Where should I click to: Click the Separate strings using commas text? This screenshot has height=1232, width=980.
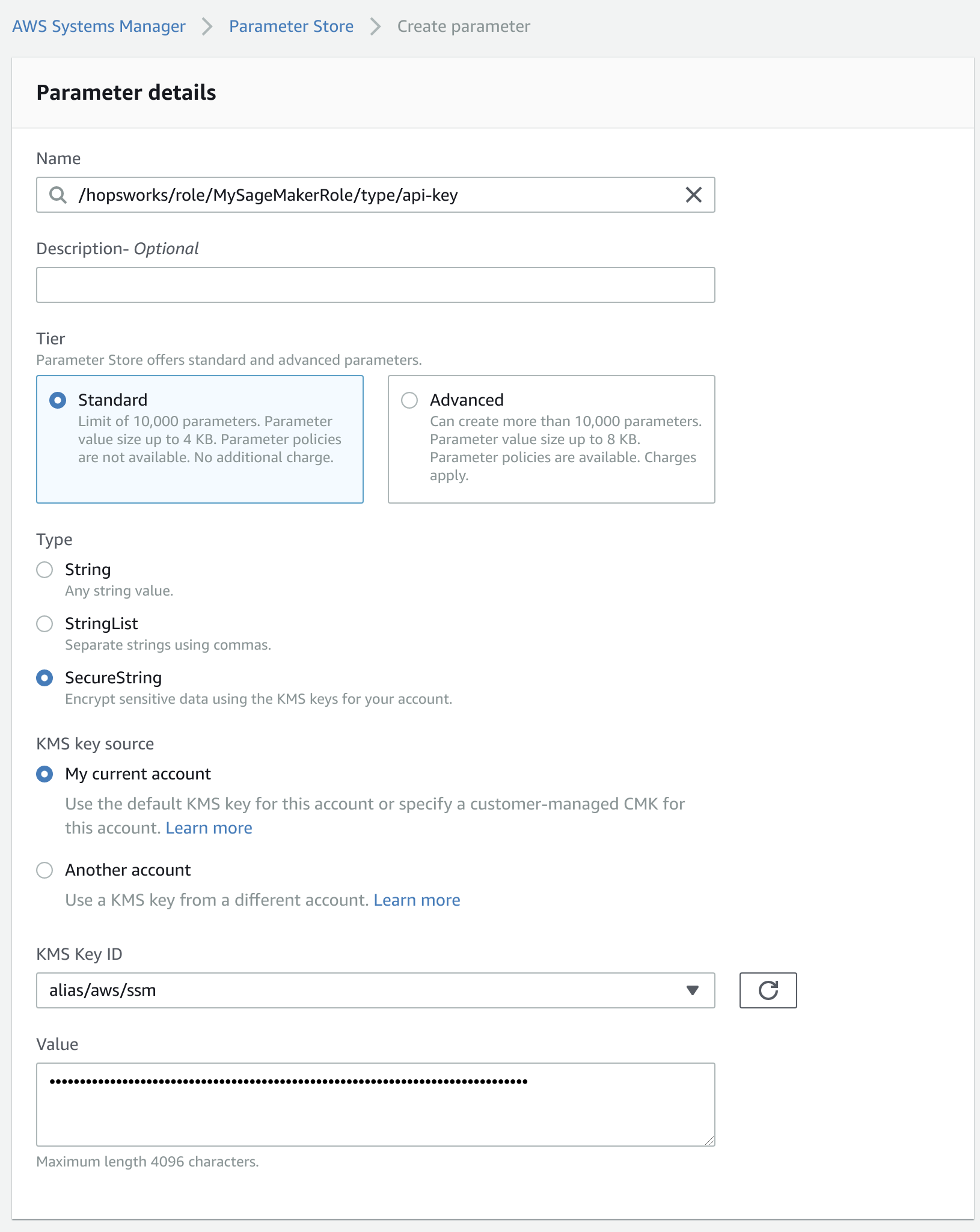[168, 645]
